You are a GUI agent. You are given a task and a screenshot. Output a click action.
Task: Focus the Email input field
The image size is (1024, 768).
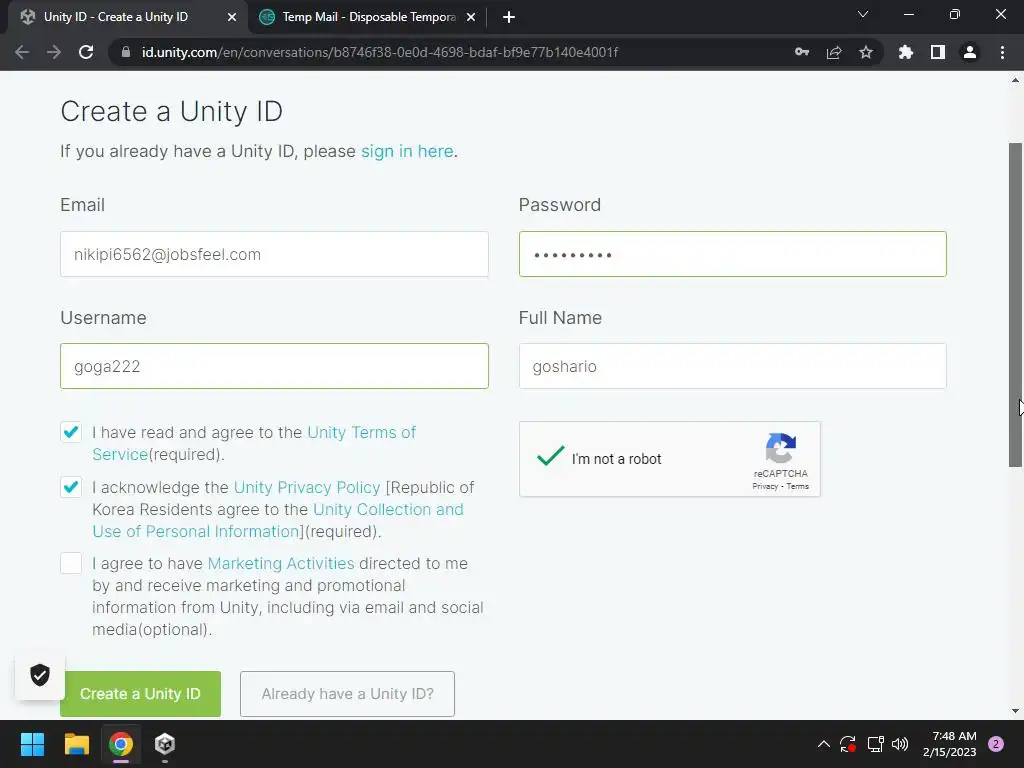274,254
